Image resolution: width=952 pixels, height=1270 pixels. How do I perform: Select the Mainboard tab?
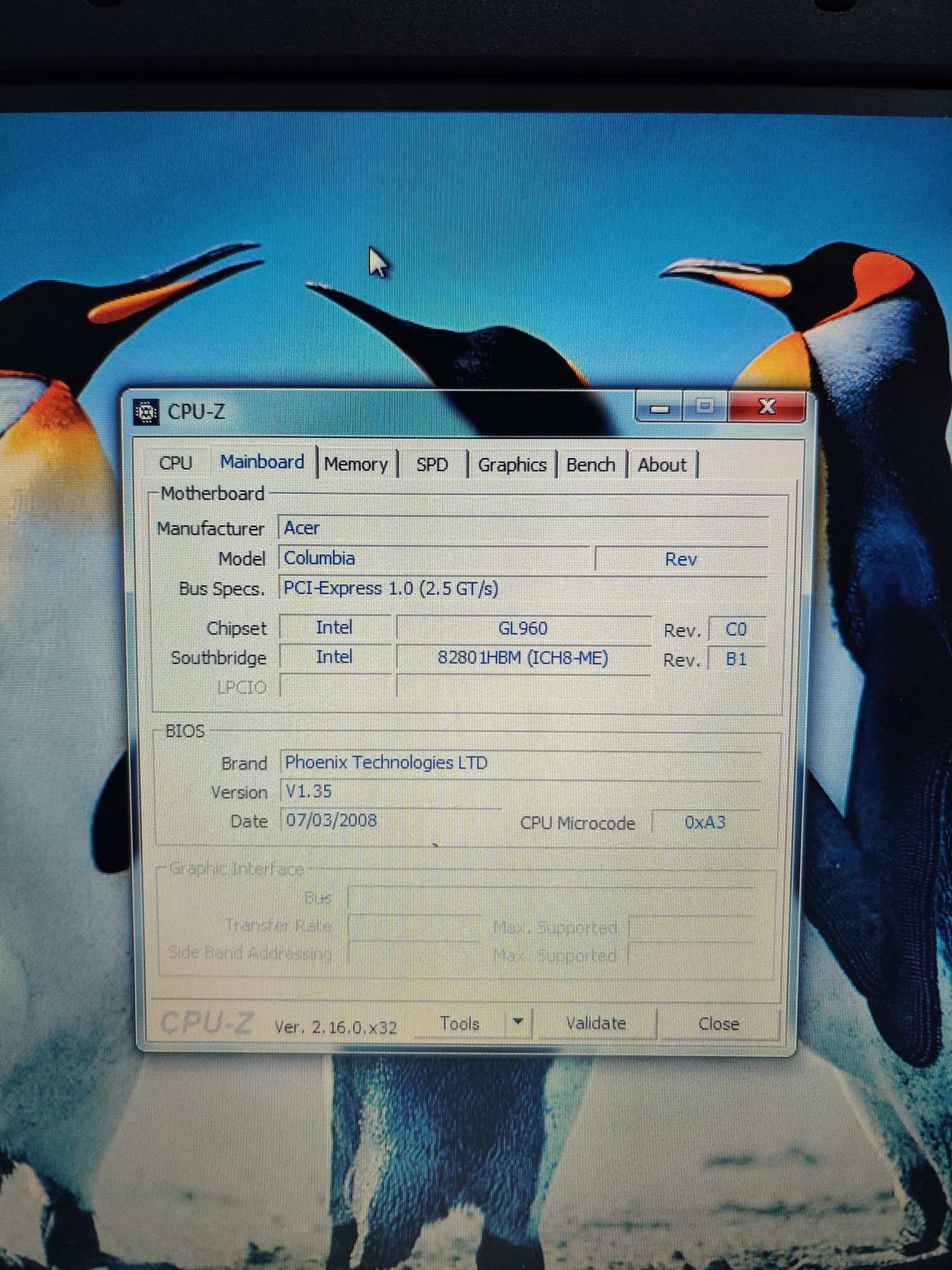point(262,462)
